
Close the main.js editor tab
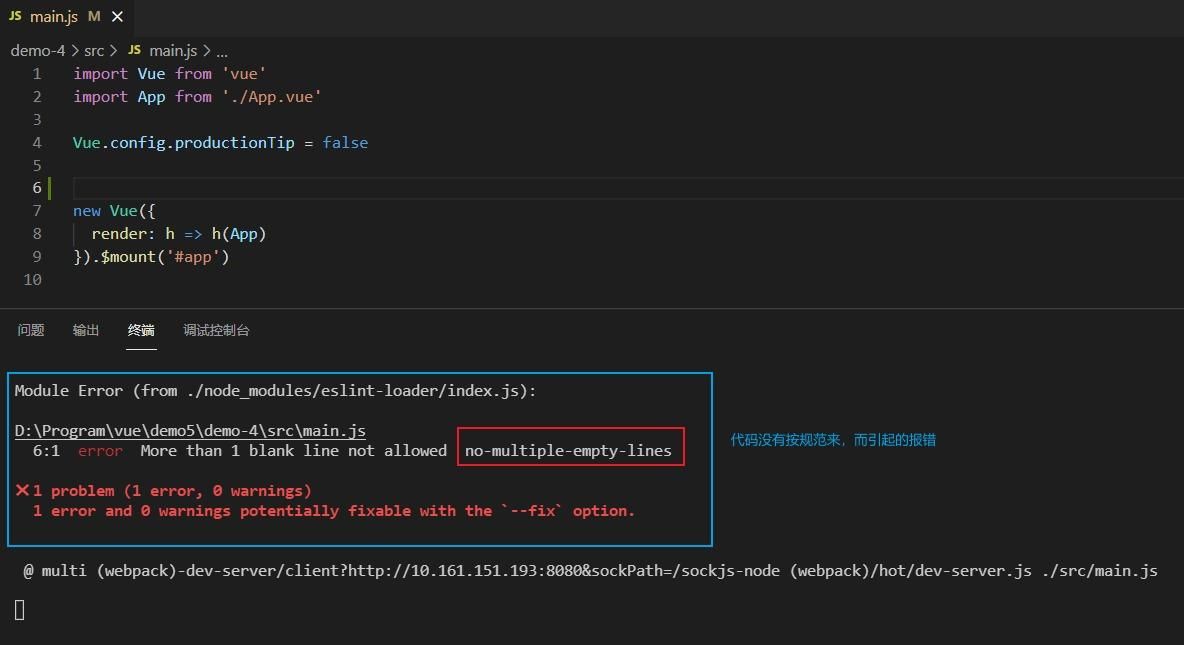click(x=118, y=17)
